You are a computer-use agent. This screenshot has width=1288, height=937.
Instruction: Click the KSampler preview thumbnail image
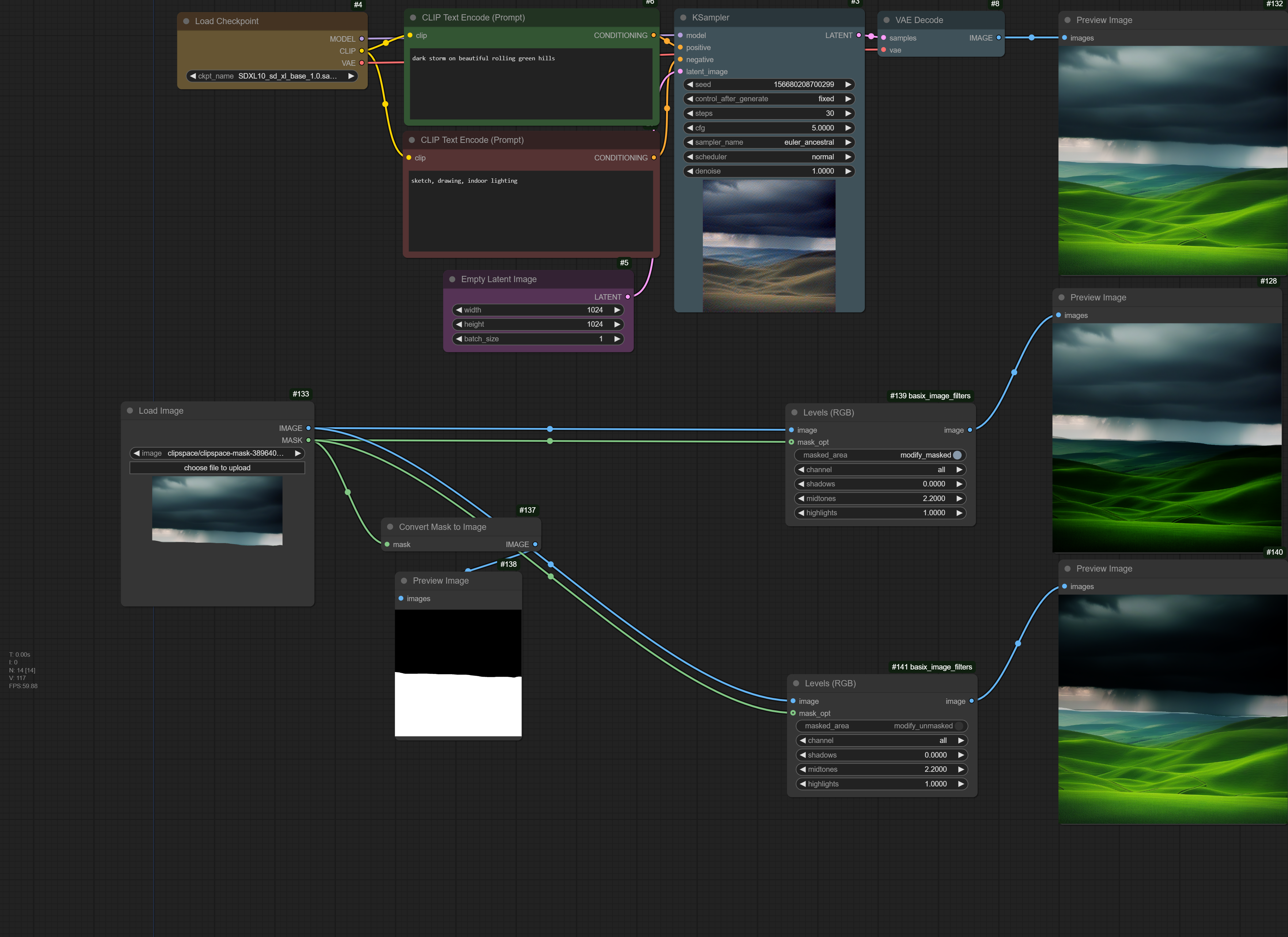(769, 245)
